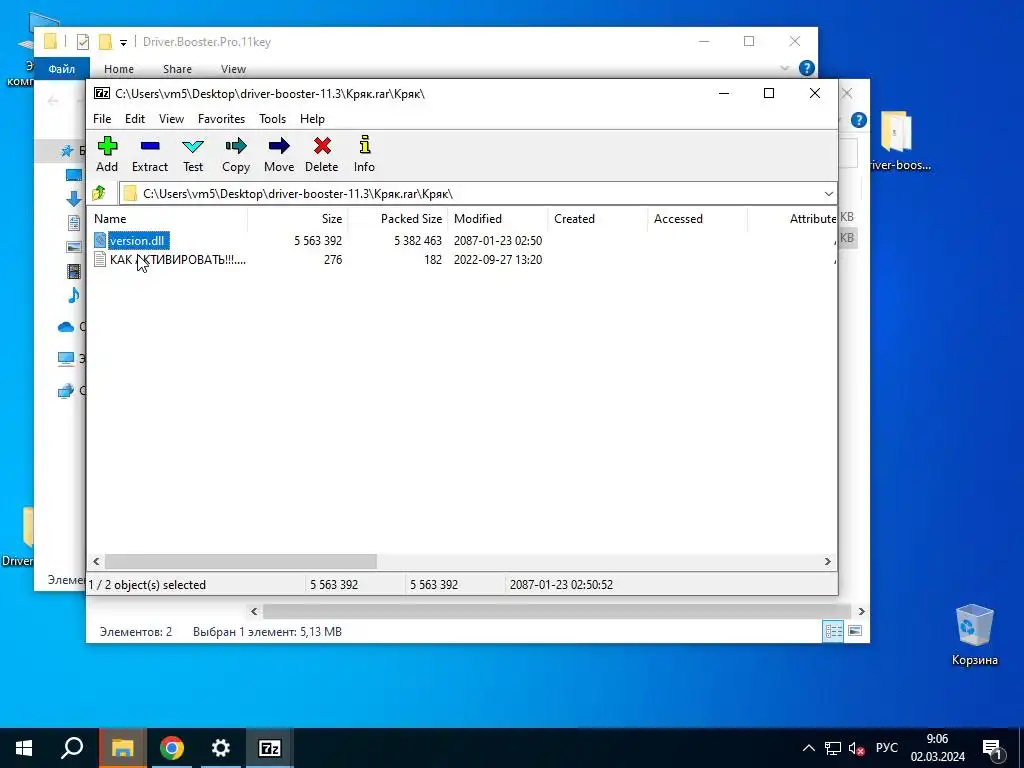The image size is (1024, 768).
Task: Open File Explorer from the taskbar
Action: pyautogui.click(x=122, y=748)
